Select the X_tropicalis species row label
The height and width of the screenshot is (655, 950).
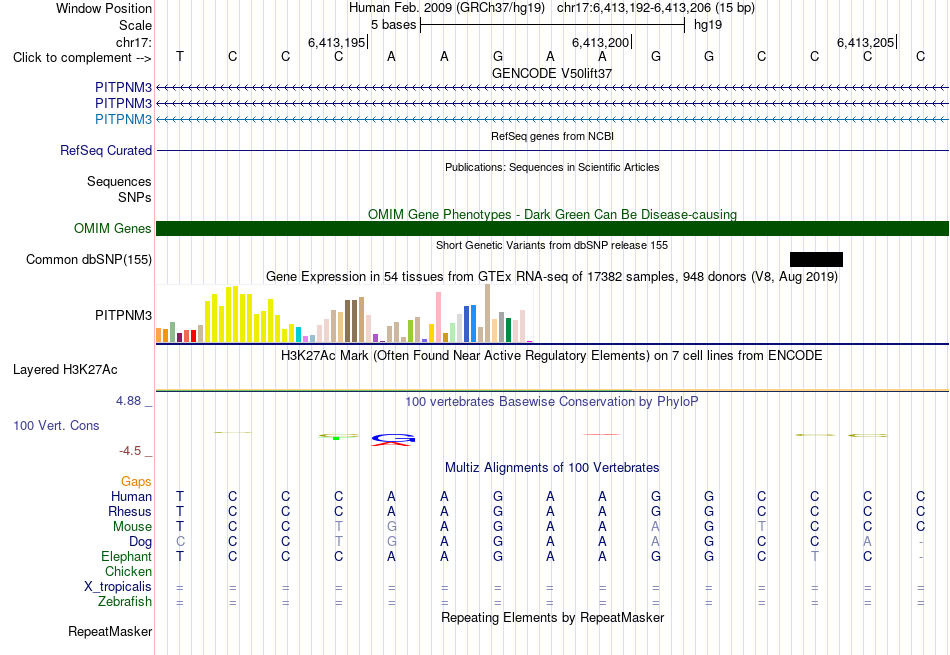coord(118,587)
